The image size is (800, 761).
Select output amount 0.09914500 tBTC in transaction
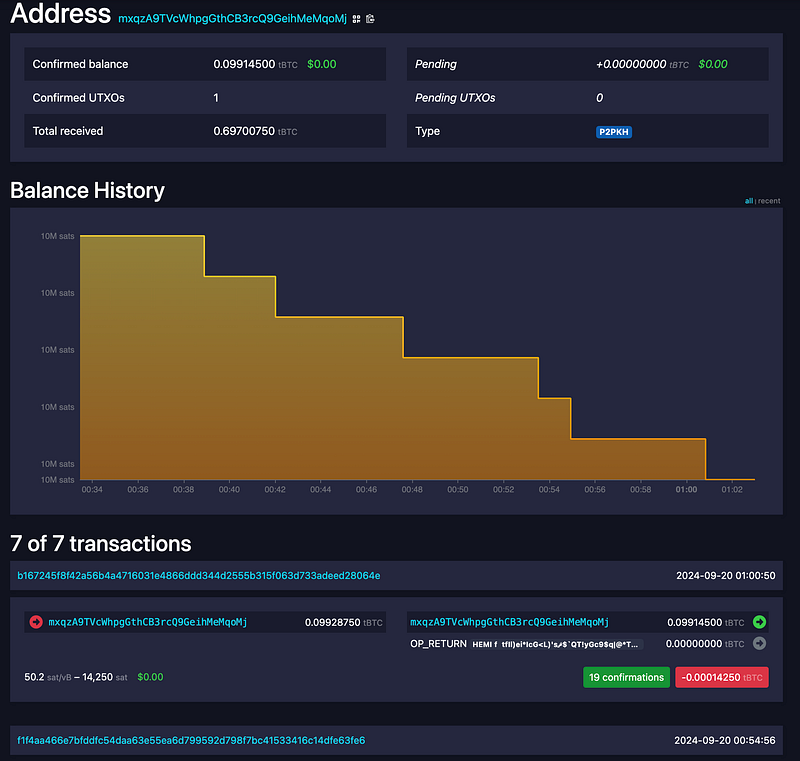click(x=706, y=622)
